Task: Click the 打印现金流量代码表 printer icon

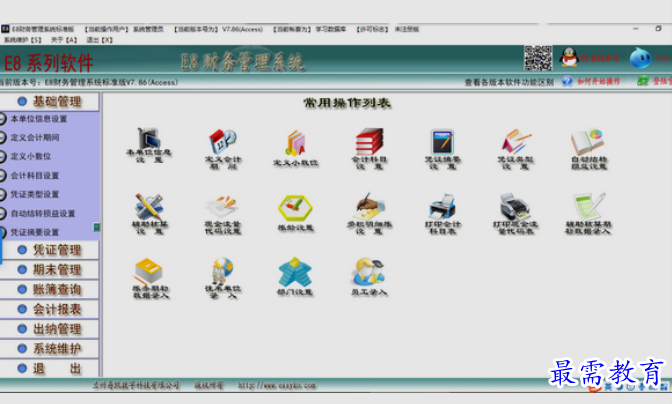Action: pos(516,213)
